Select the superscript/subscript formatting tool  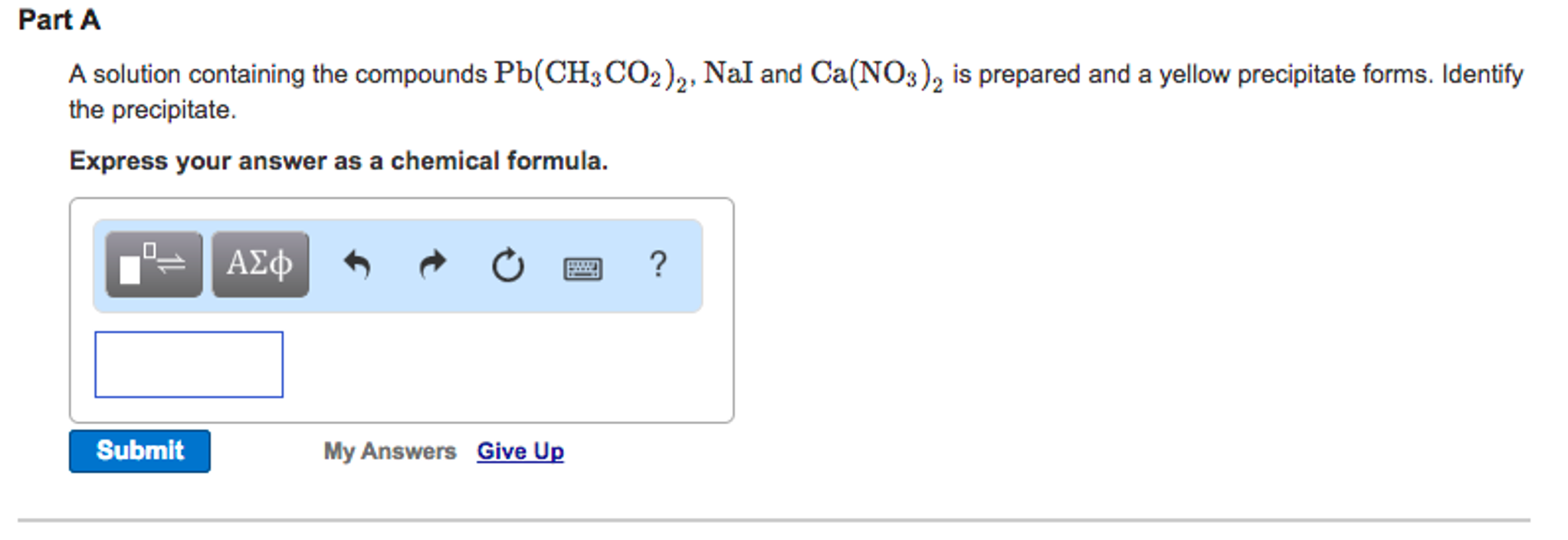153,264
